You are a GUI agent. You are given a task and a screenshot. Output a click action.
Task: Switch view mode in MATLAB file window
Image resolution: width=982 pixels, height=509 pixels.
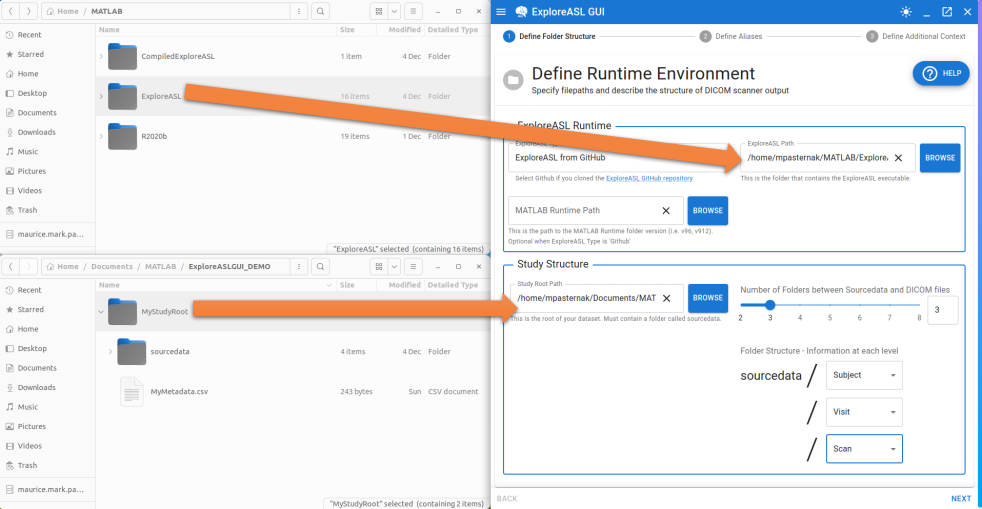[x=379, y=11]
